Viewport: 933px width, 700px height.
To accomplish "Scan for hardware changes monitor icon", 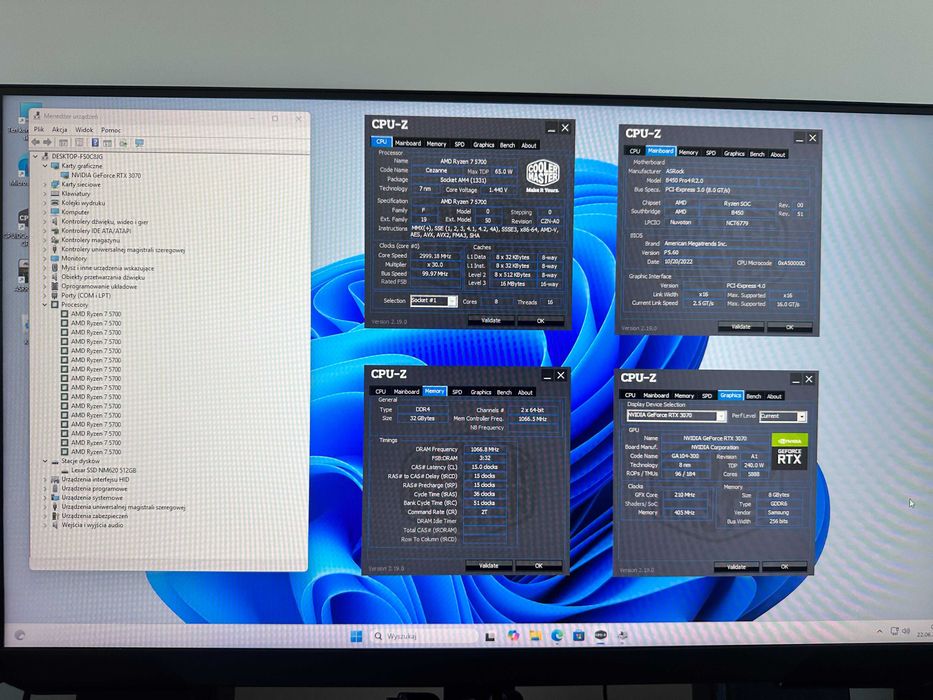I will 139,143.
